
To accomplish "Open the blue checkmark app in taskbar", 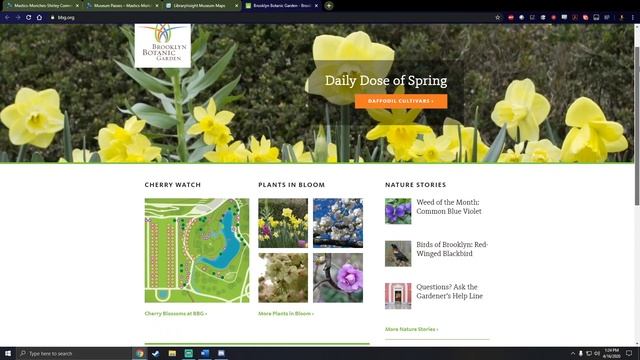I will [156, 353].
